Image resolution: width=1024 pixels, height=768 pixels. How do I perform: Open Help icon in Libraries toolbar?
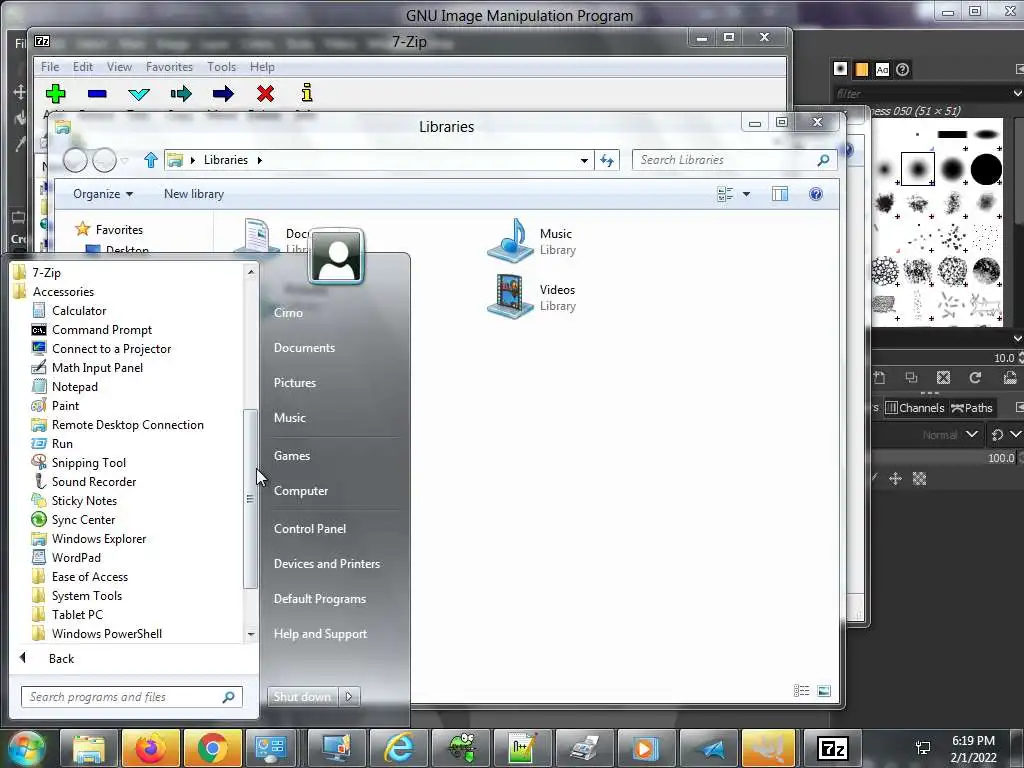(x=816, y=194)
